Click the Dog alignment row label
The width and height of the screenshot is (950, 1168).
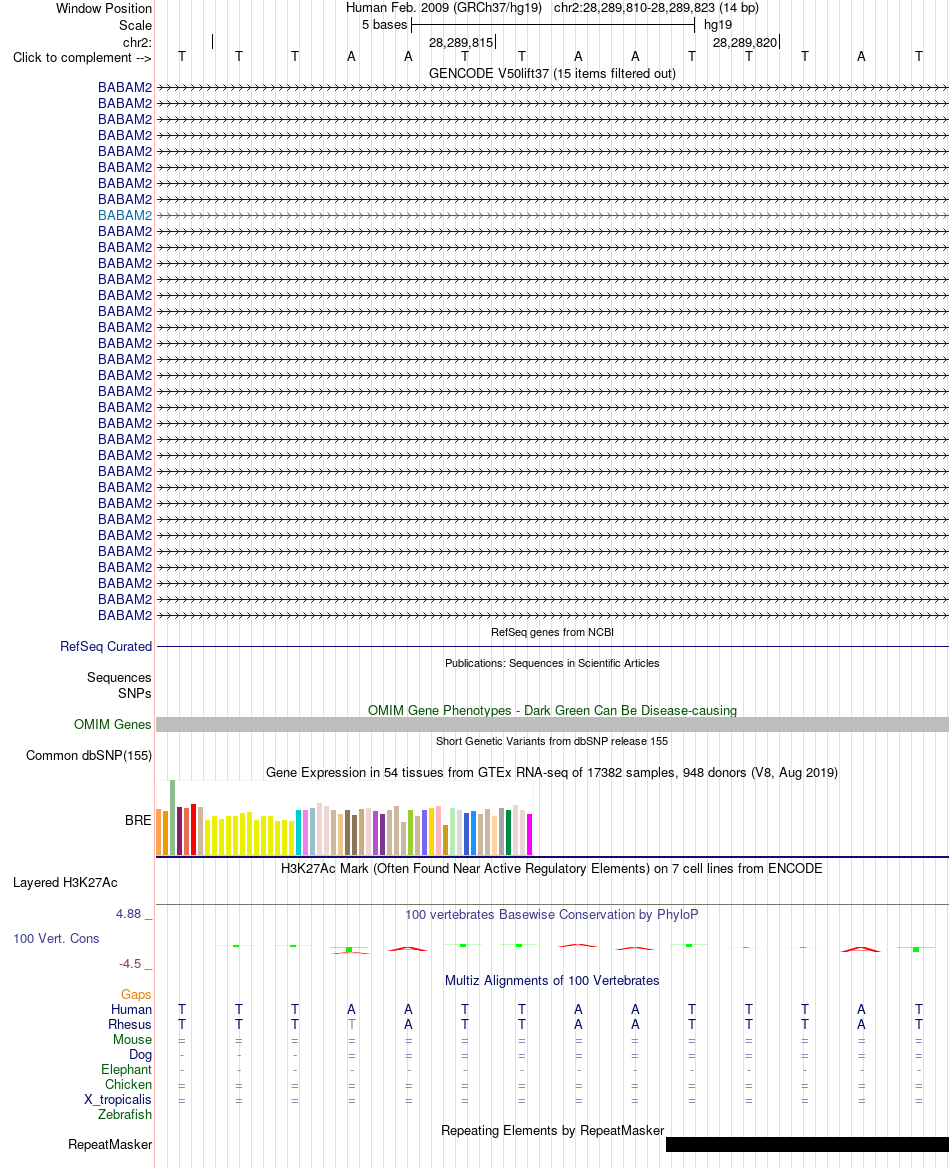click(140, 1055)
